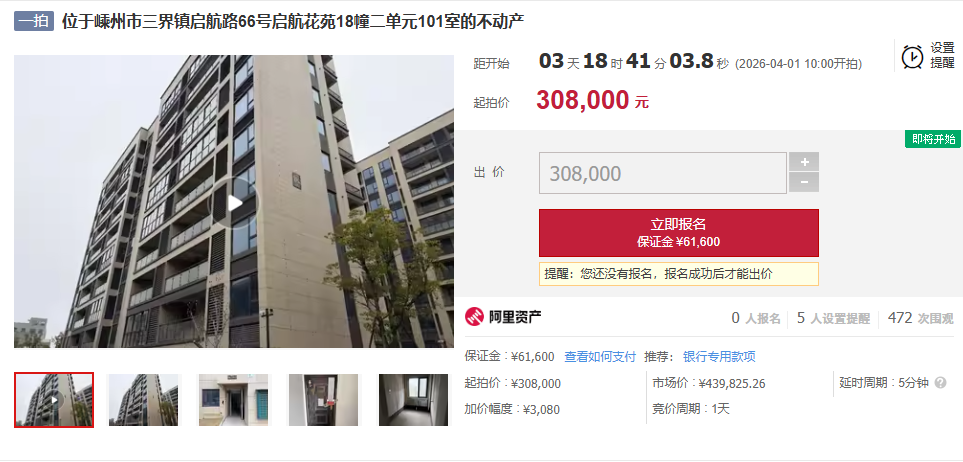Click the bid price input field
The height and width of the screenshot is (462, 963).
click(x=663, y=173)
